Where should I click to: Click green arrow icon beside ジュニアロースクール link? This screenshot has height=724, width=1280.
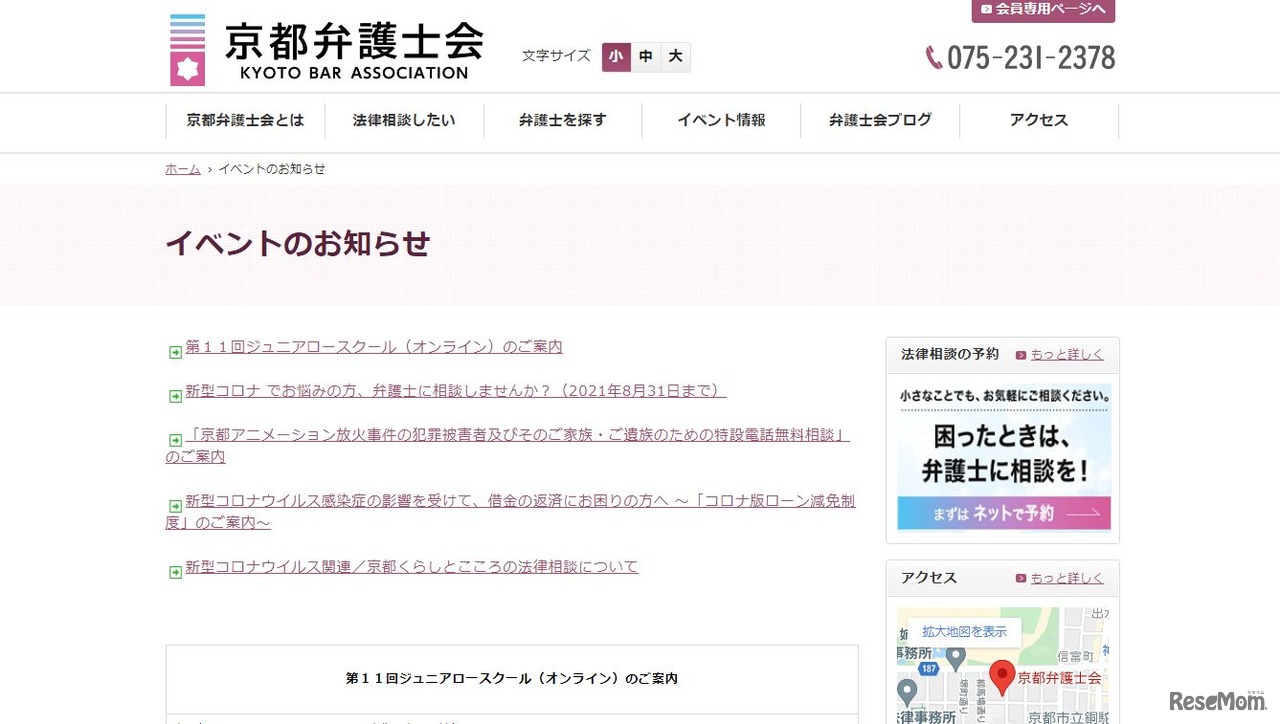click(x=174, y=352)
